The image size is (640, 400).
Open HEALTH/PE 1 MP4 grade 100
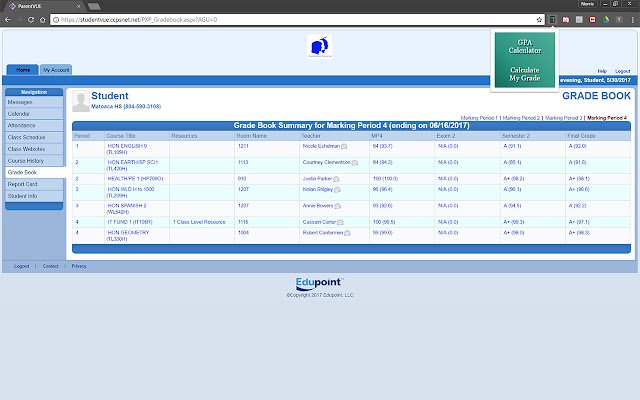point(385,179)
